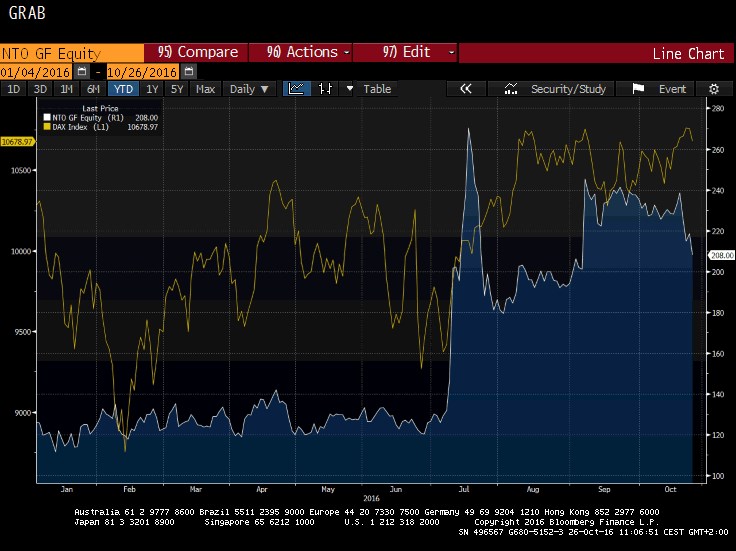Click DAX Index (L1) legend label
This screenshot has width=736, height=551.
coord(80,127)
